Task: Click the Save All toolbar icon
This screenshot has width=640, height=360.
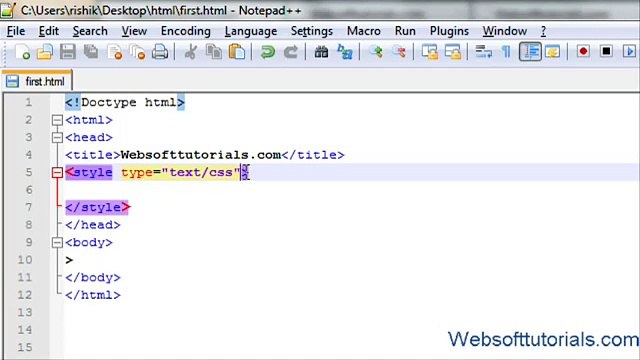Action: pos(91,52)
